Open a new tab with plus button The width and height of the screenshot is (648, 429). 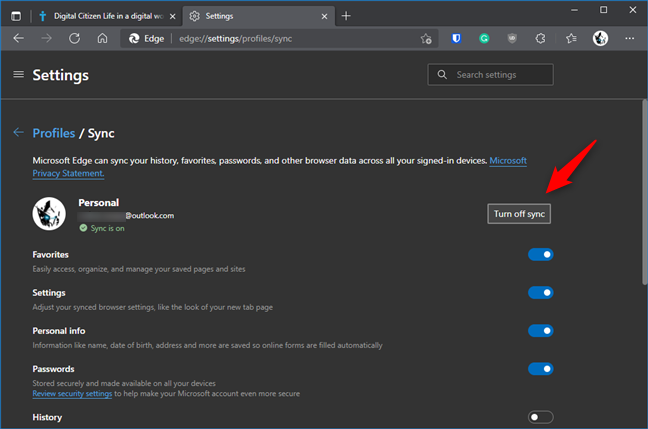click(346, 16)
